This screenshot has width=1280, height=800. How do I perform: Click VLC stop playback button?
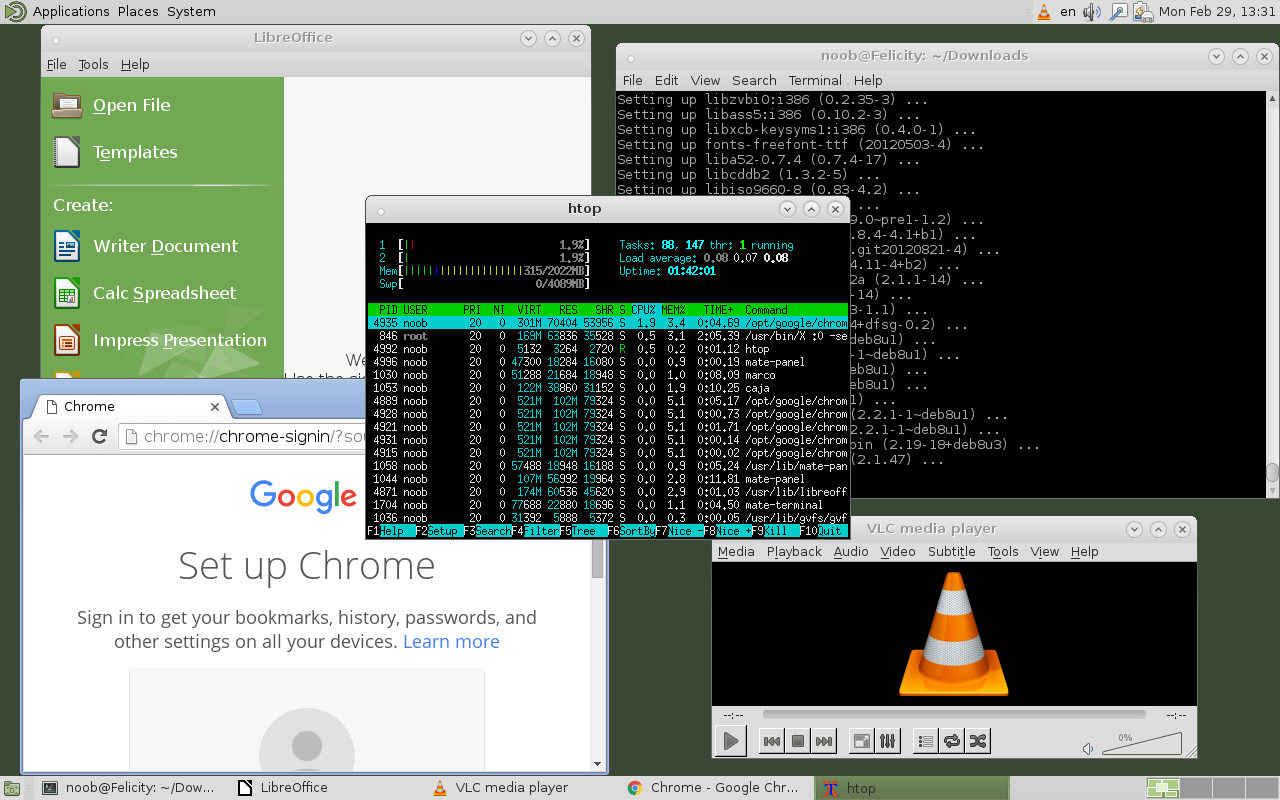(x=798, y=741)
